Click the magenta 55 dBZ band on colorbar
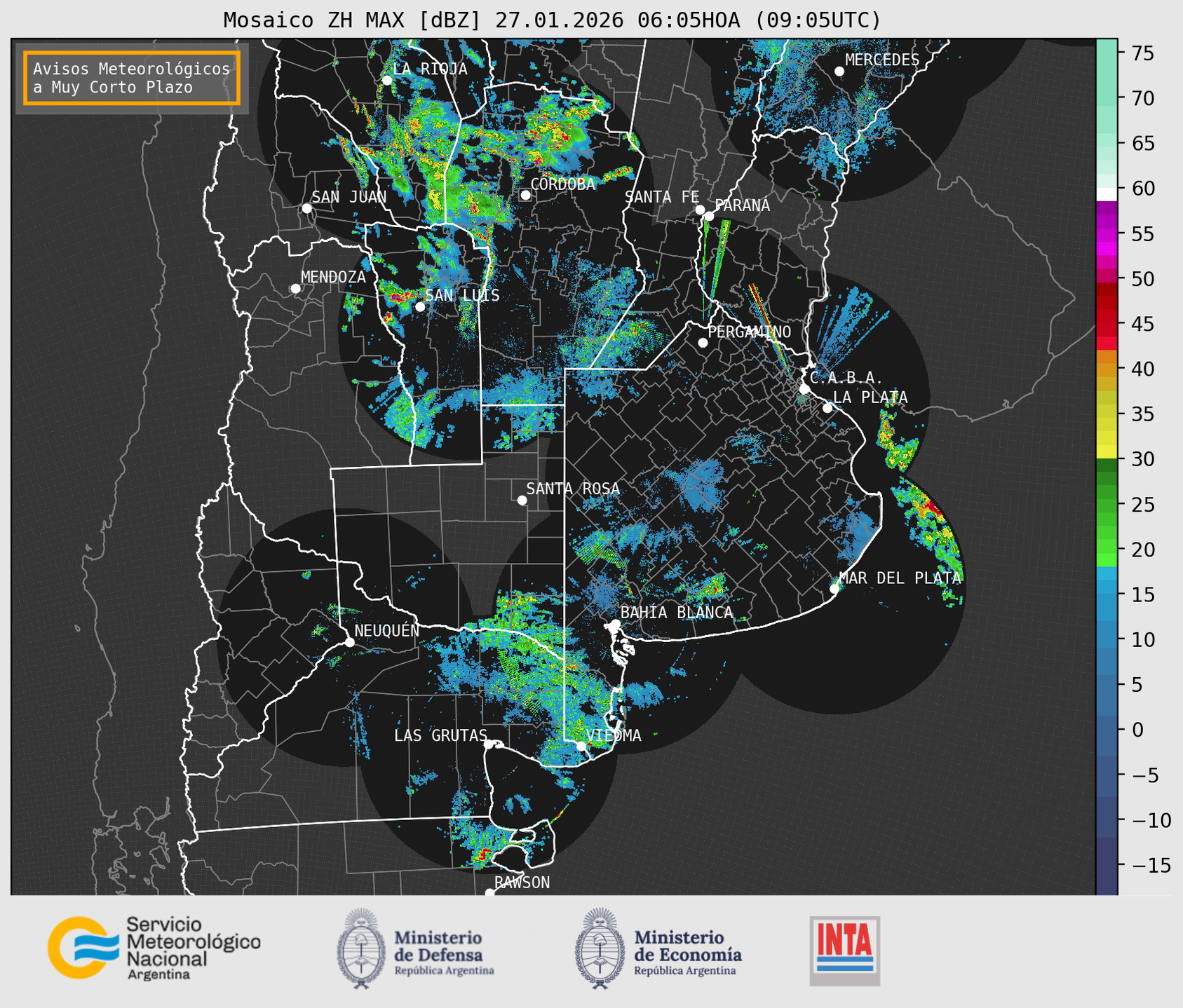This screenshot has height=1008, width=1183. (1107, 233)
